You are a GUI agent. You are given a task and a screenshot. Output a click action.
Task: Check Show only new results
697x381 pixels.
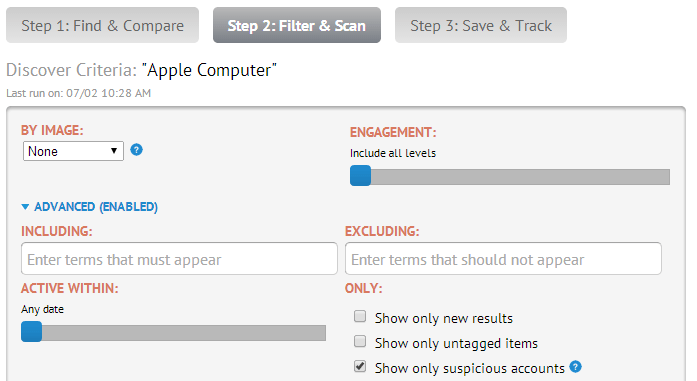(x=360, y=317)
